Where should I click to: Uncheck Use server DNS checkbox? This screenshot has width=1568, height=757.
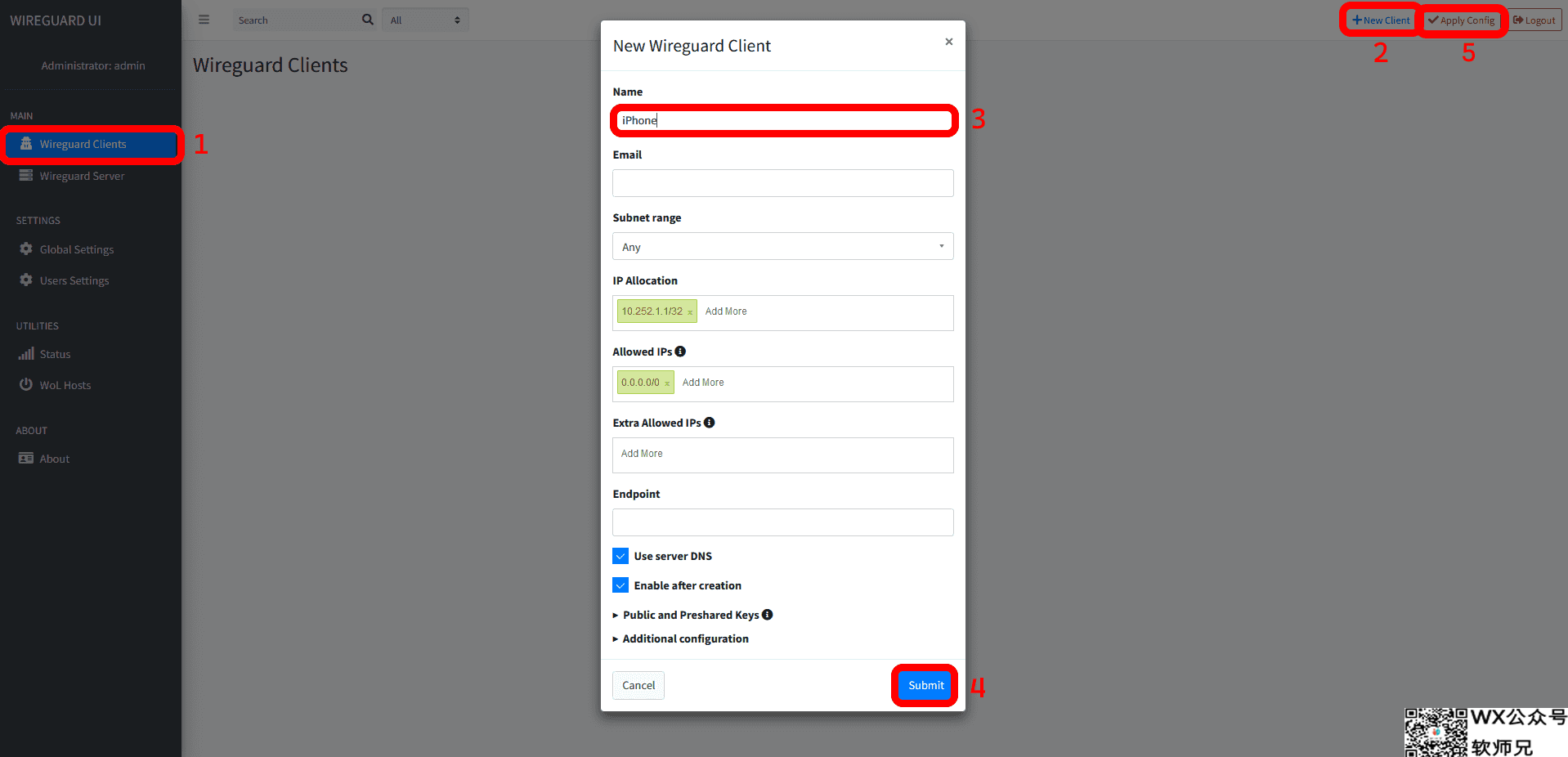pyautogui.click(x=620, y=556)
